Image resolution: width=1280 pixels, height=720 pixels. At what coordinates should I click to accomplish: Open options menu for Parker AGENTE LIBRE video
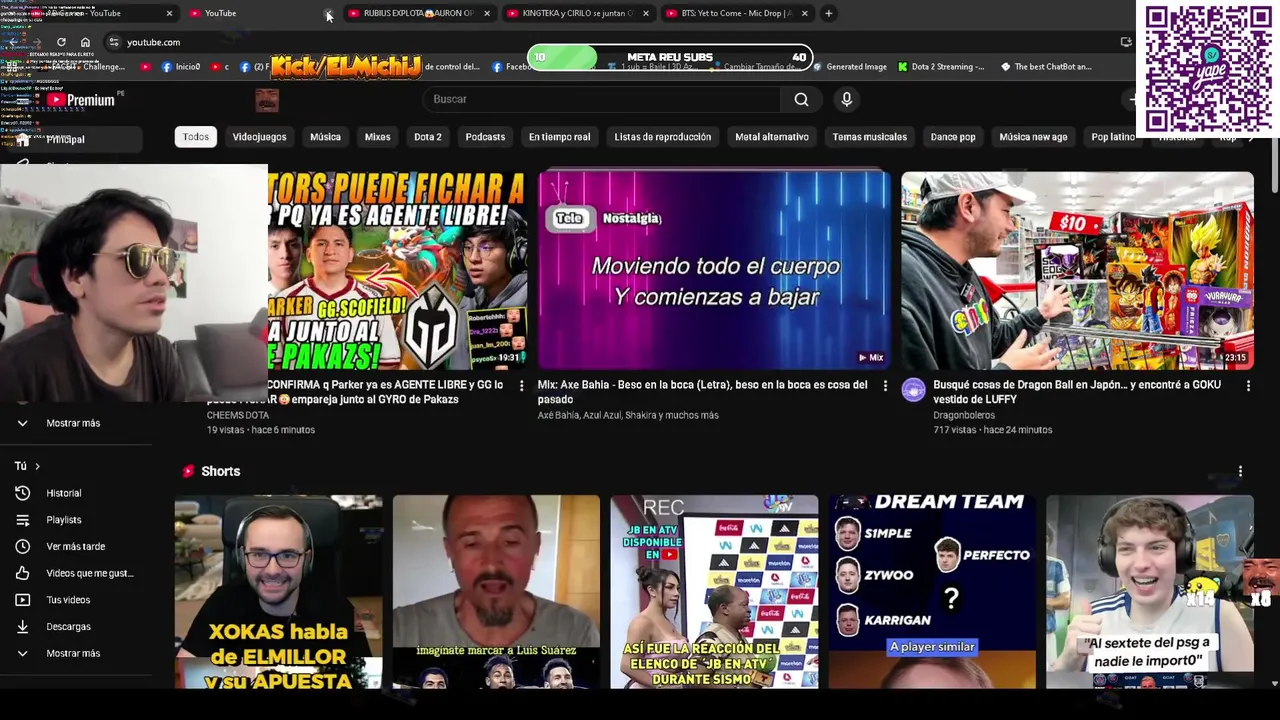point(521,385)
